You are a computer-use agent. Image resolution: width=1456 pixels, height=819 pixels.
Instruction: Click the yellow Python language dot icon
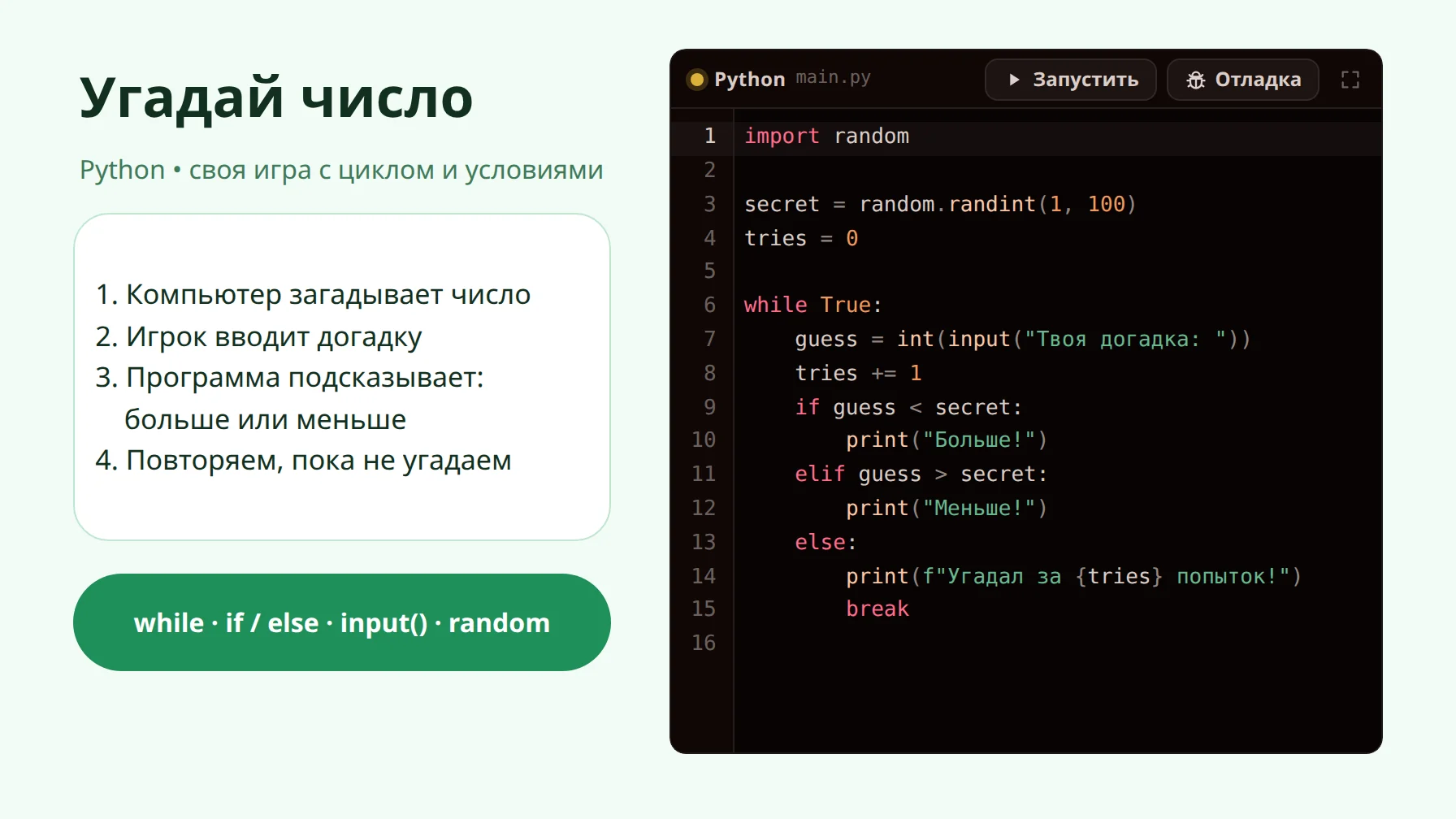(696, 80)
